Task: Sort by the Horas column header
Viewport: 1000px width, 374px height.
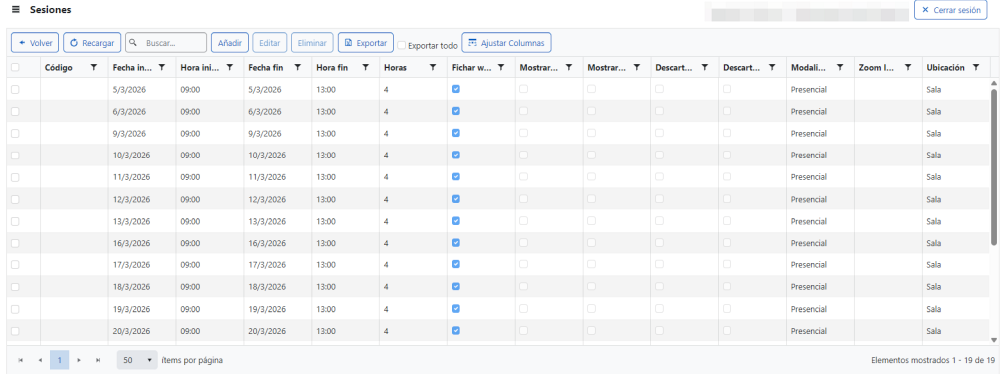Action: 395,67
